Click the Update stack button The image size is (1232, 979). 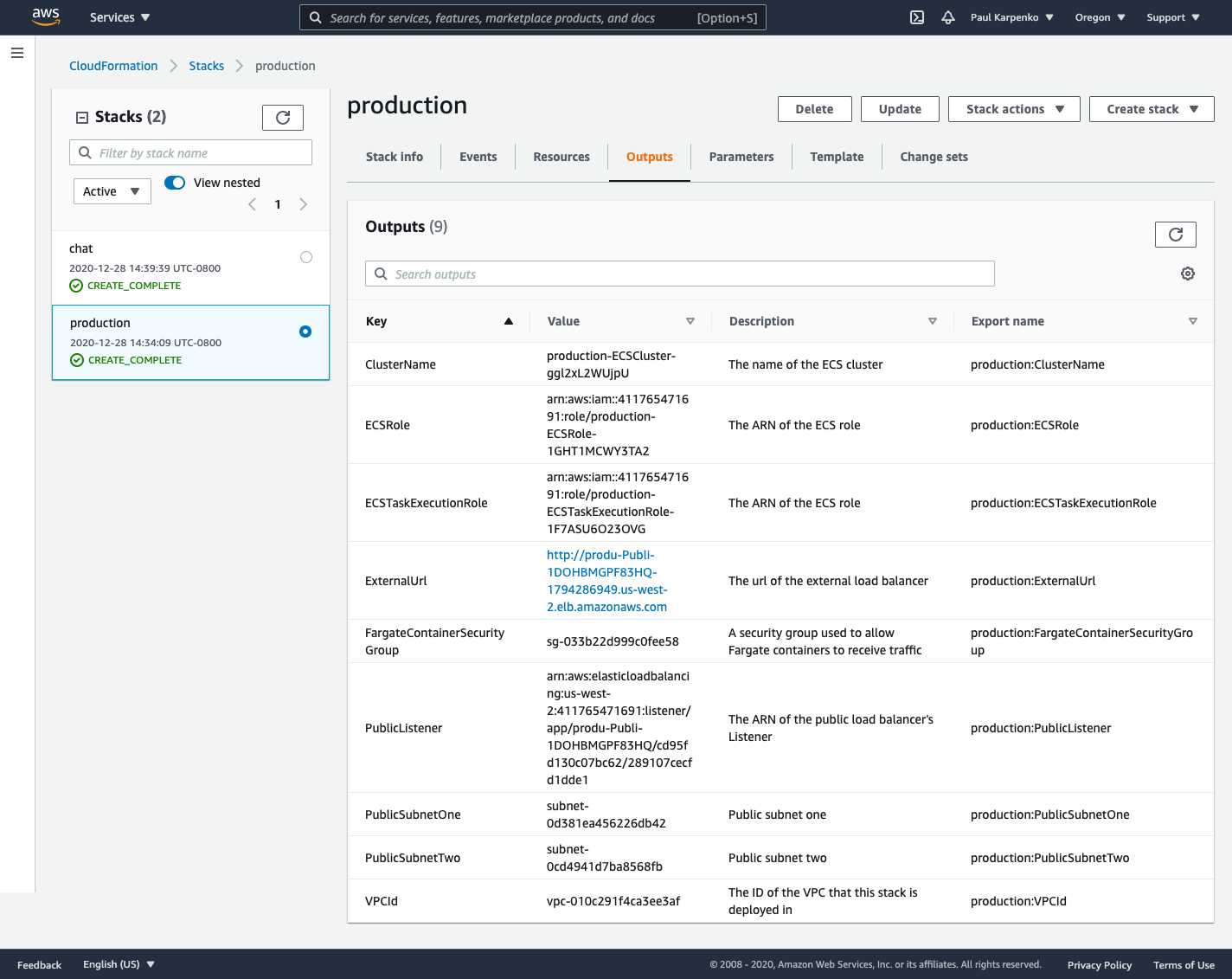click(x=900, y=109)
